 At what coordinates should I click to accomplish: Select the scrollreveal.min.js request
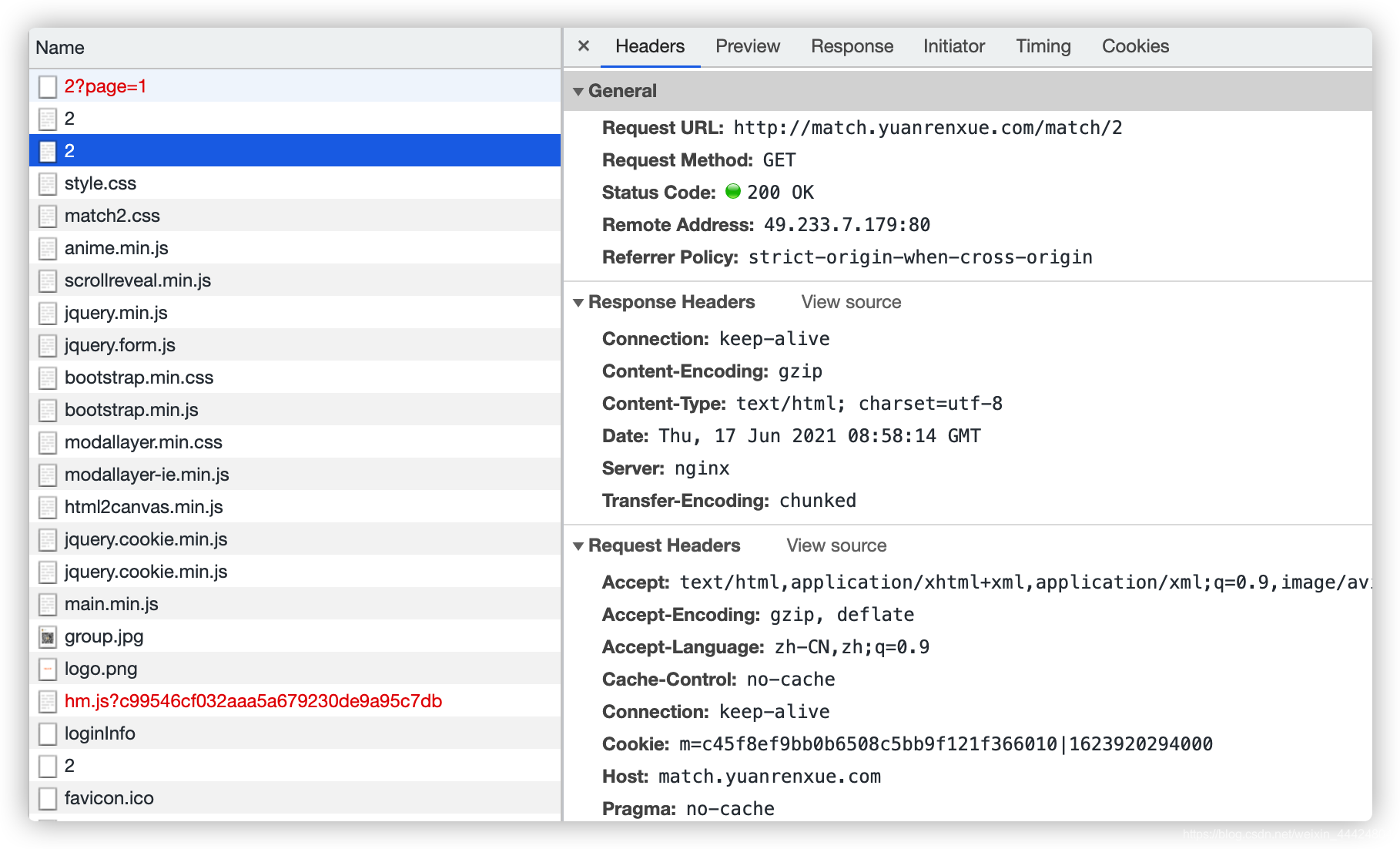click(x=295, y=280)
